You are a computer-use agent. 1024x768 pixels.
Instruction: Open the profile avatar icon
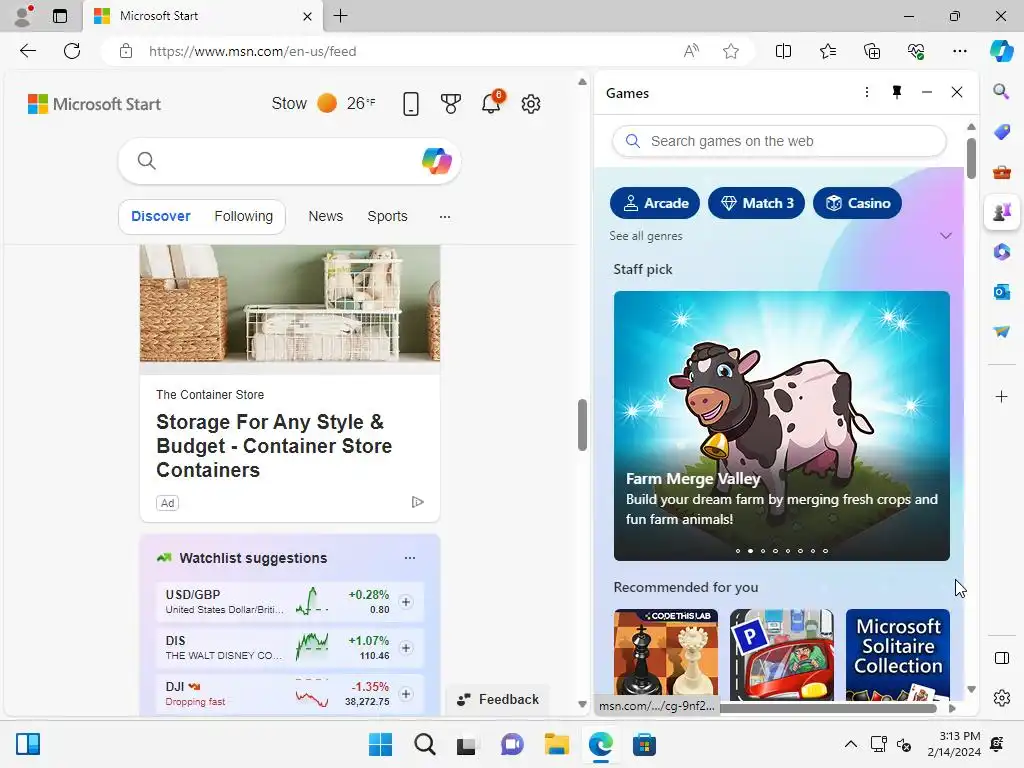pos(24,16)
